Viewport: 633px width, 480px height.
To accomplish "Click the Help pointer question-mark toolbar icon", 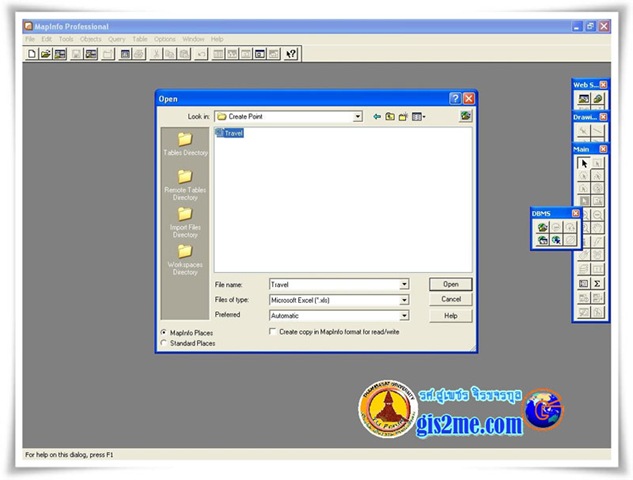I will coord(291,54).
